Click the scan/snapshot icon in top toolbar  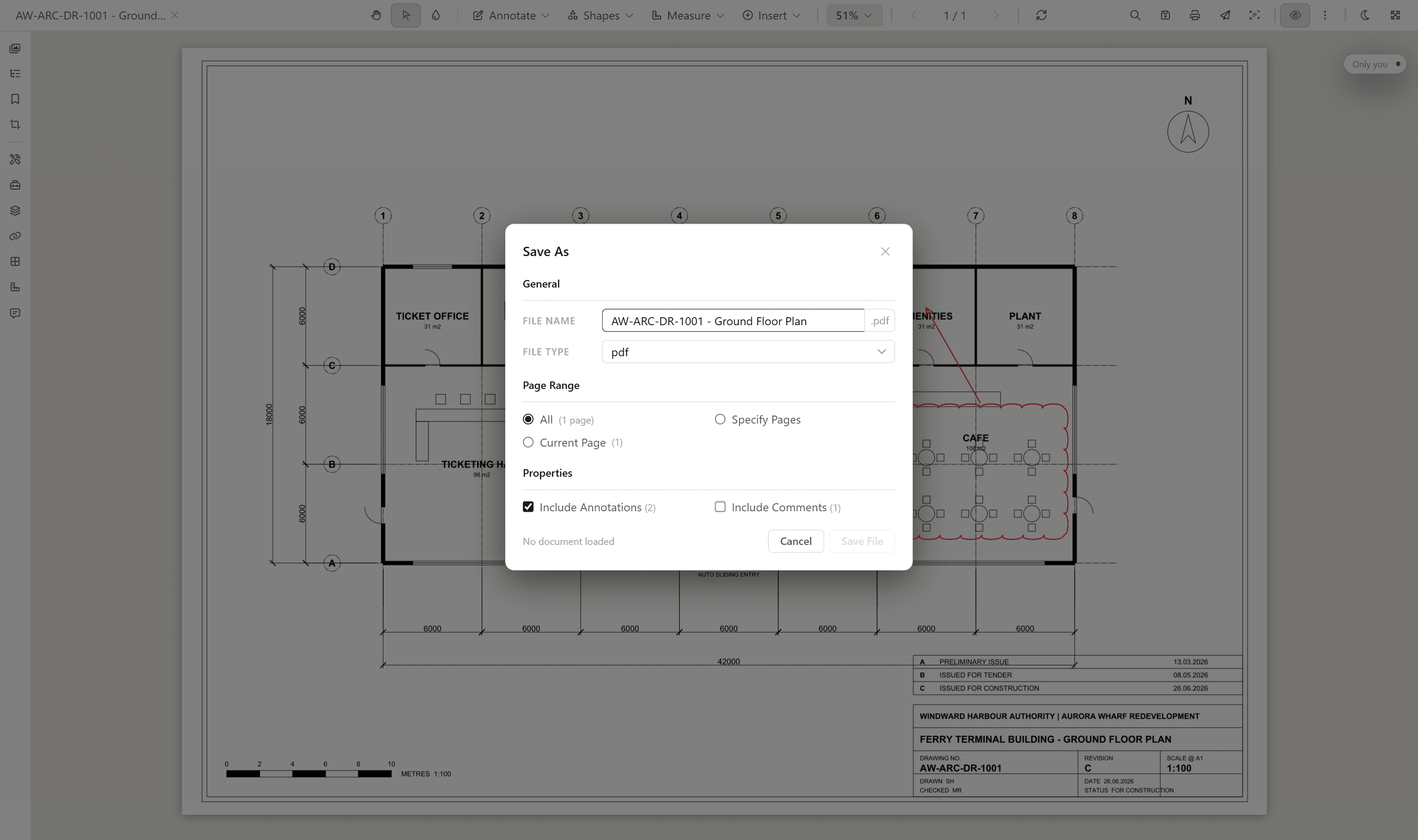[x=1255, y=15]
